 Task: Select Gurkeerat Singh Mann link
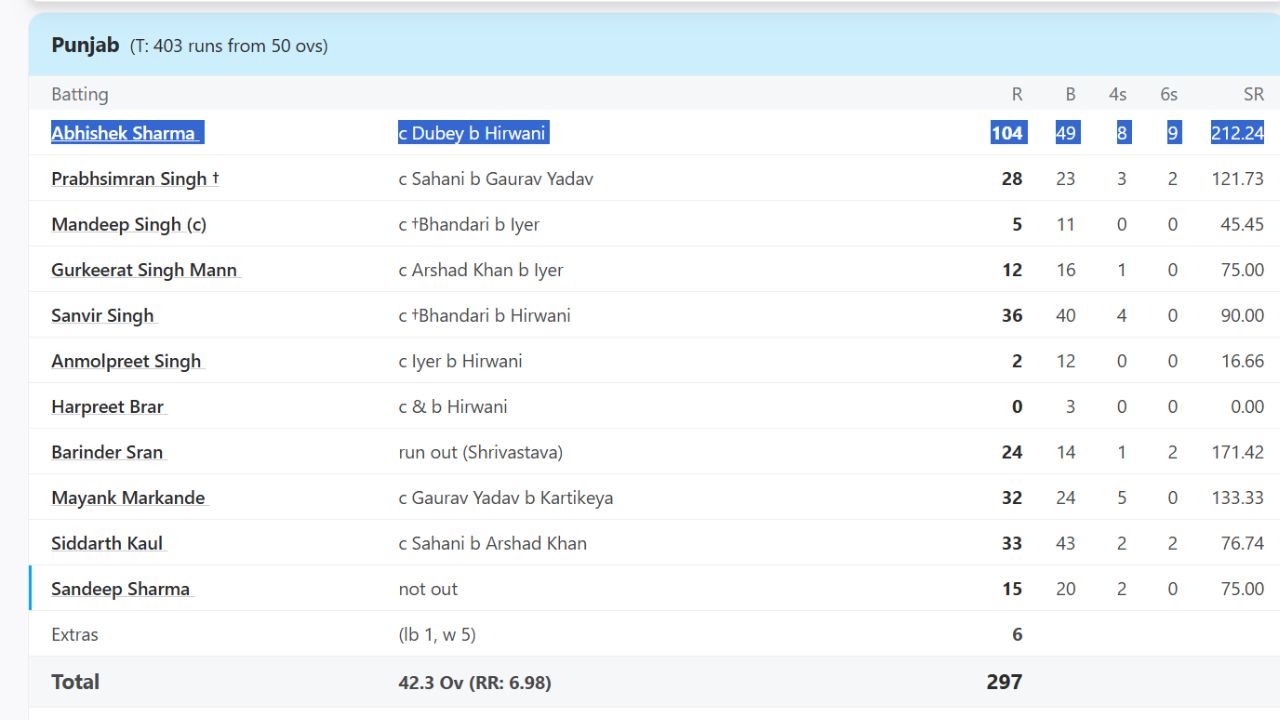point(144,270)
